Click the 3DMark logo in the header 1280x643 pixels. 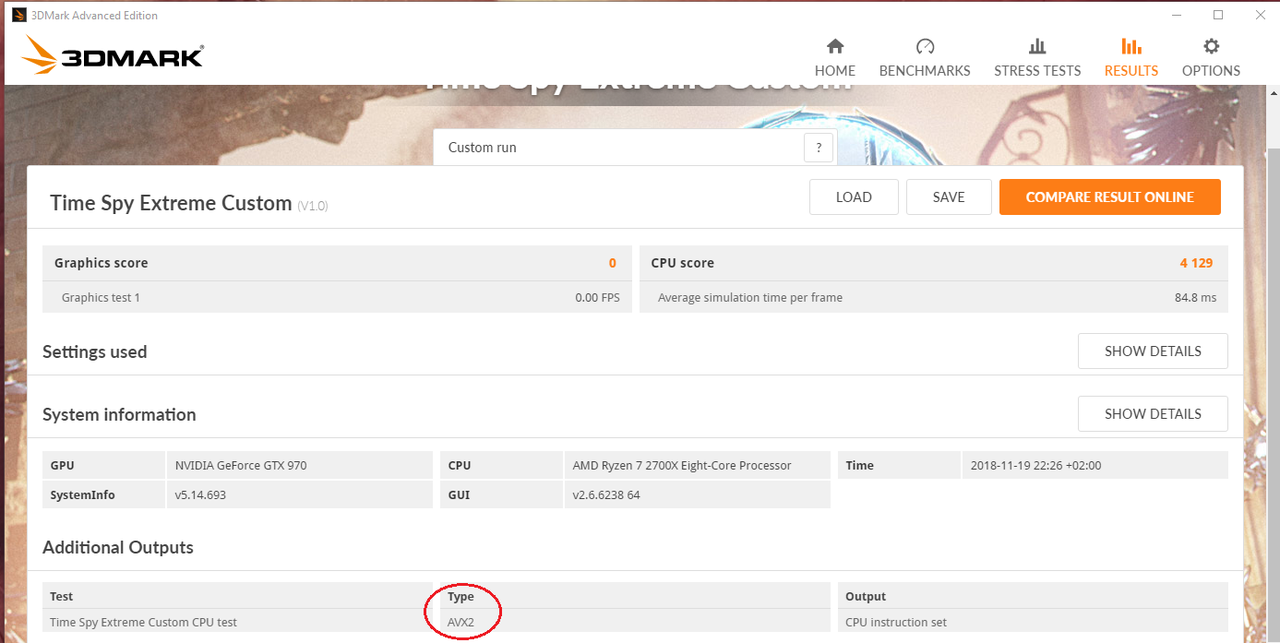coord(113,56)
